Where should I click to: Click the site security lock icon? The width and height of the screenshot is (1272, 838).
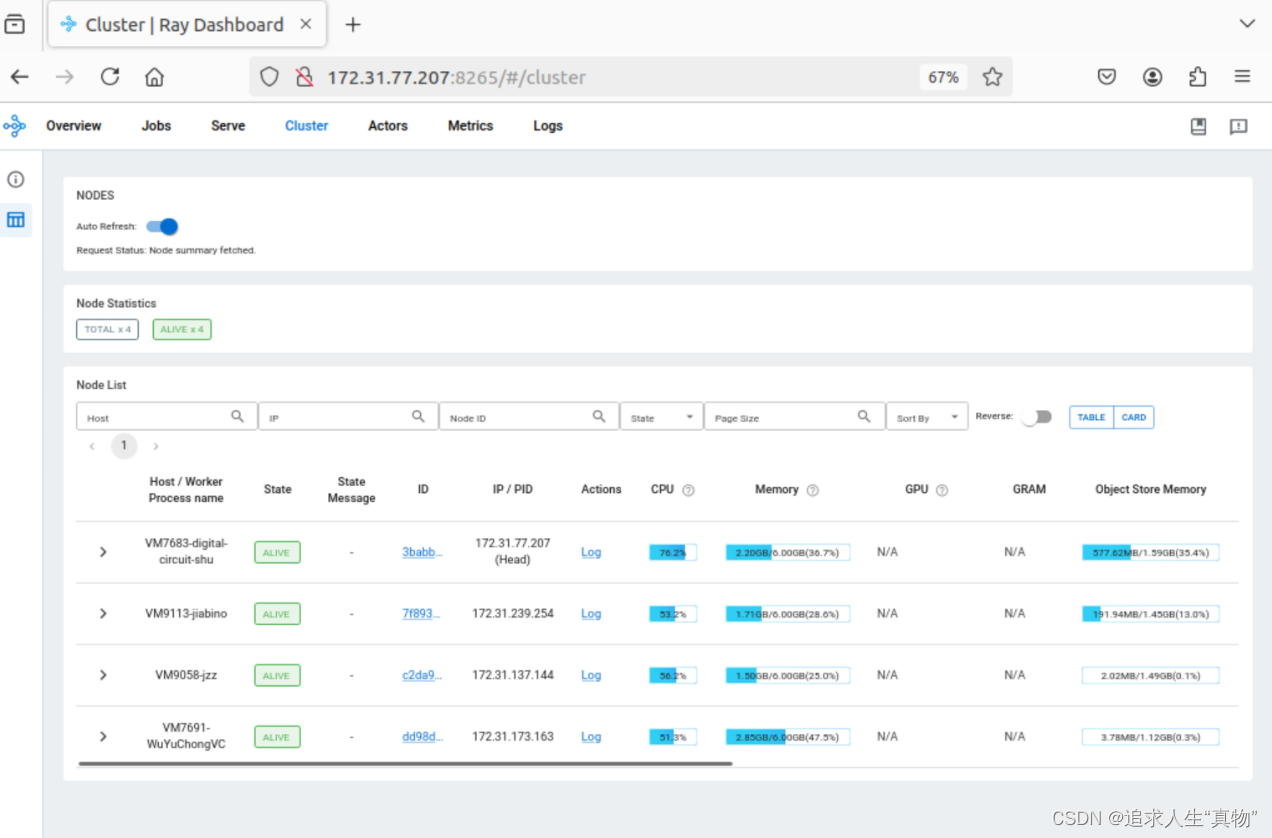(304, 77)
